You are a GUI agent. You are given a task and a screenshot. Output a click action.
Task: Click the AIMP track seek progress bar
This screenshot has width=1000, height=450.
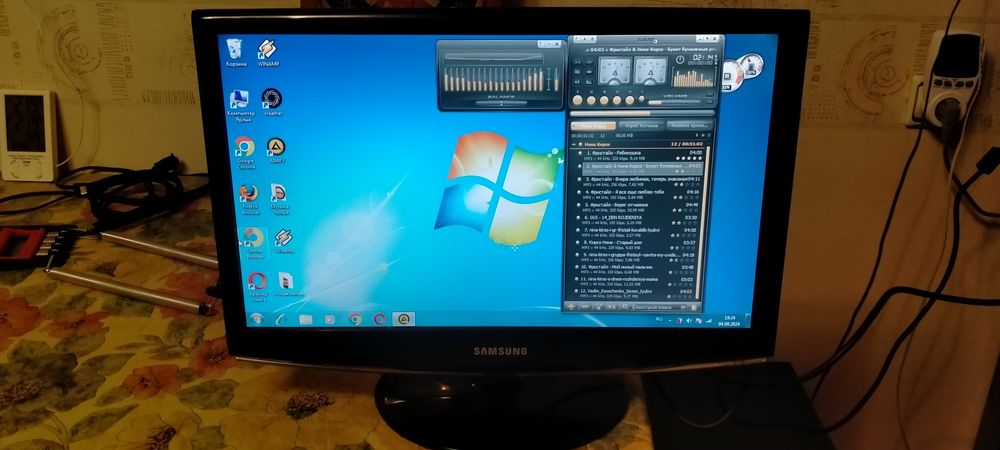click(643, 113)
